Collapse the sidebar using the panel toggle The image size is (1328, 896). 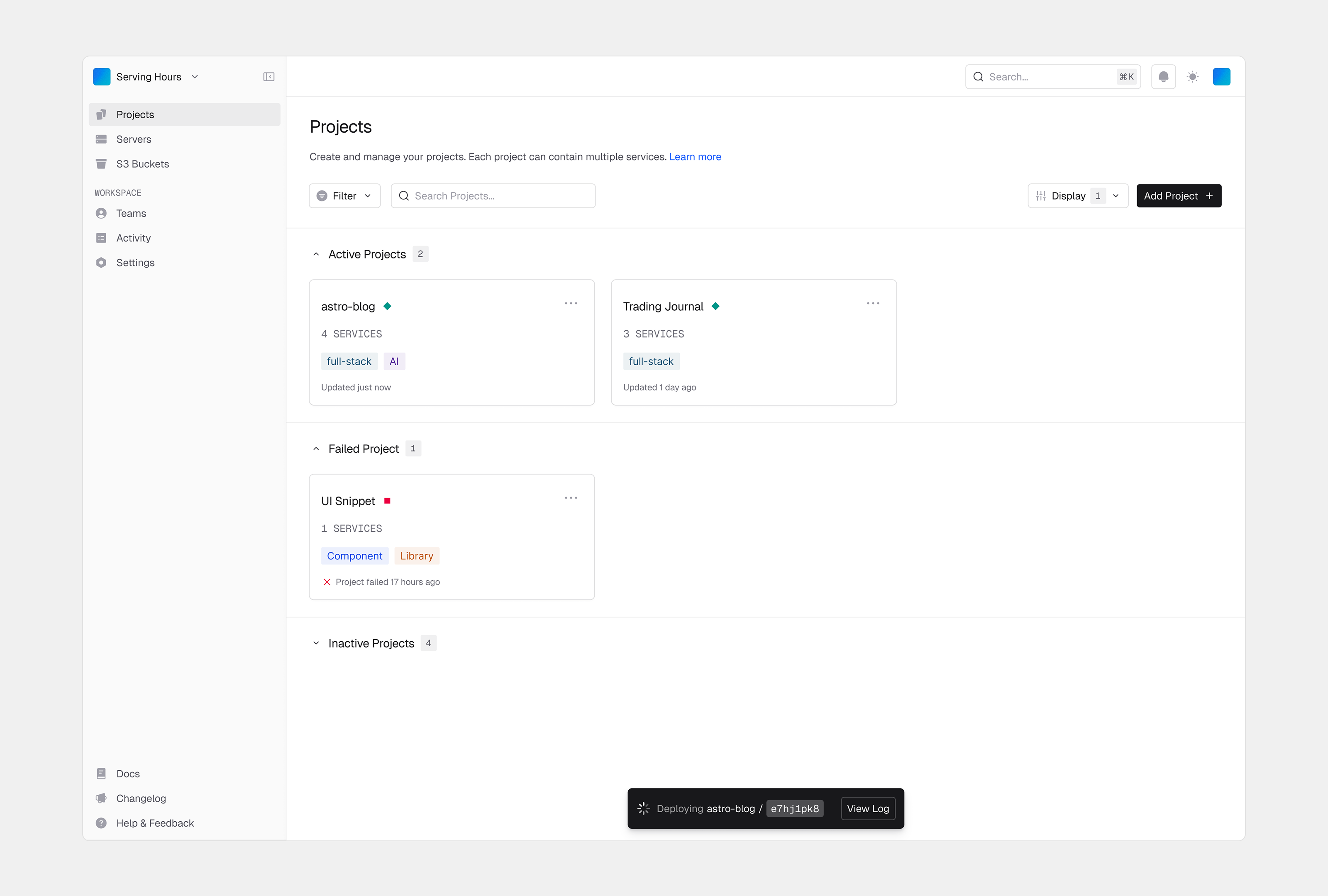[x=269, y=76]
